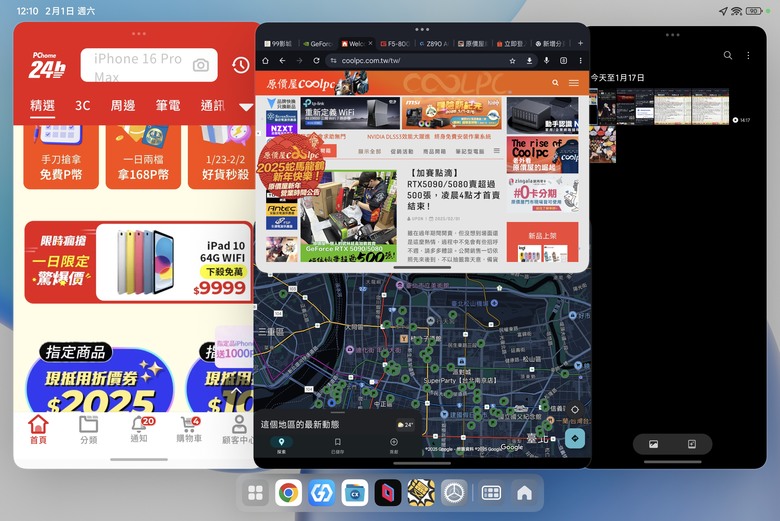
Task: Open Chrome from the dock
Action: (289, 493)
